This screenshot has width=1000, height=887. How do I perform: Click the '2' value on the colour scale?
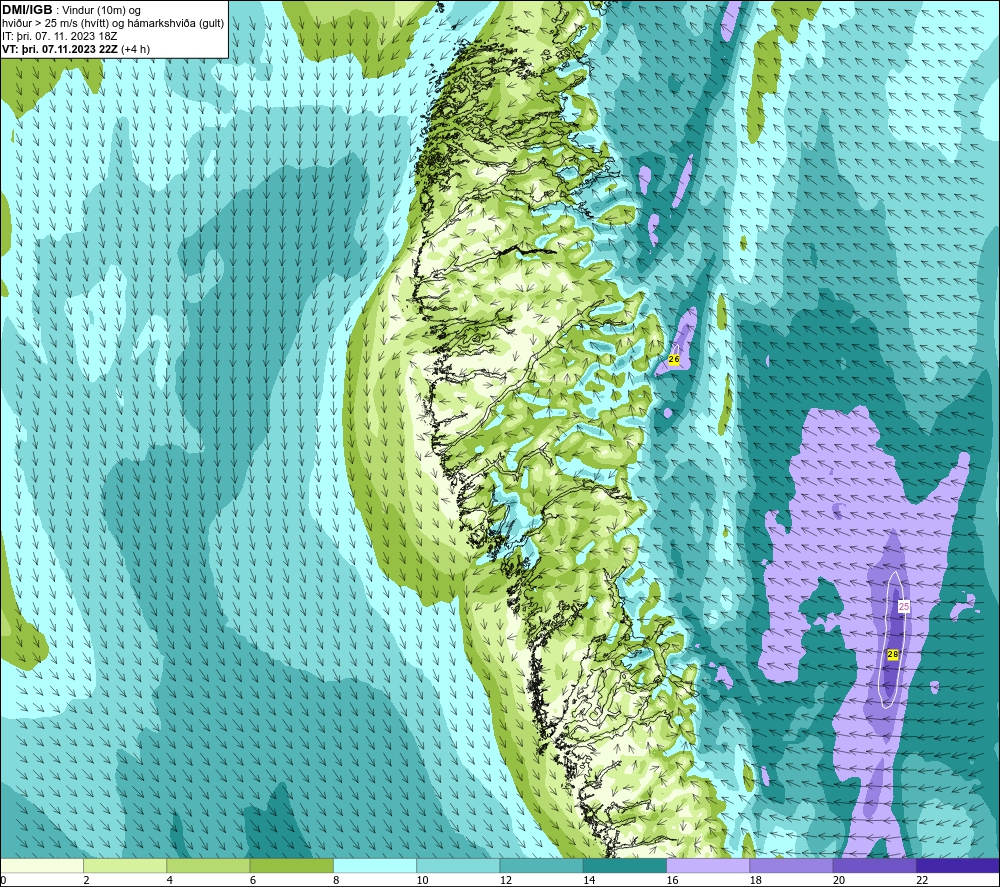[86, 880]
